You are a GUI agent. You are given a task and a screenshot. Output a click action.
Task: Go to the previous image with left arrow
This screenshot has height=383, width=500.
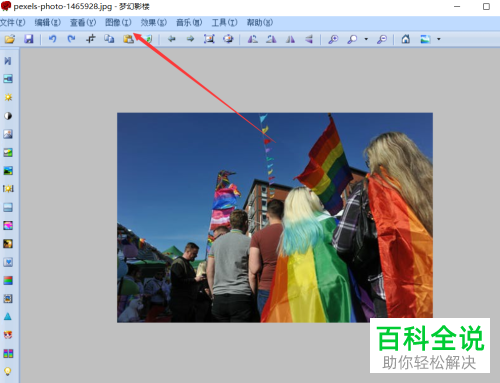pyautogui.click(x=172, y=39)
